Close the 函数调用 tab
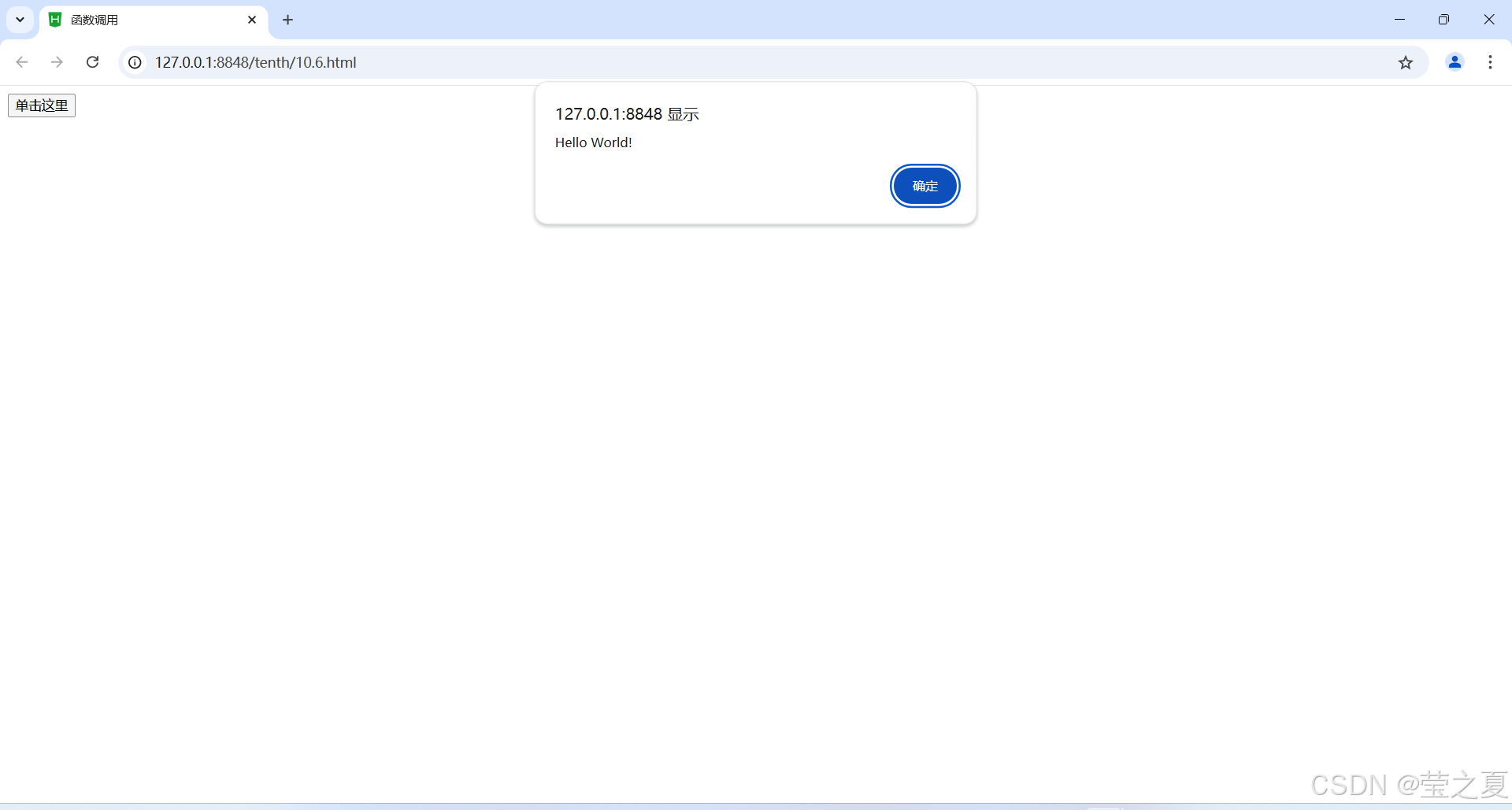This screenshot has height=810, width=1512. tap(252, 20)
